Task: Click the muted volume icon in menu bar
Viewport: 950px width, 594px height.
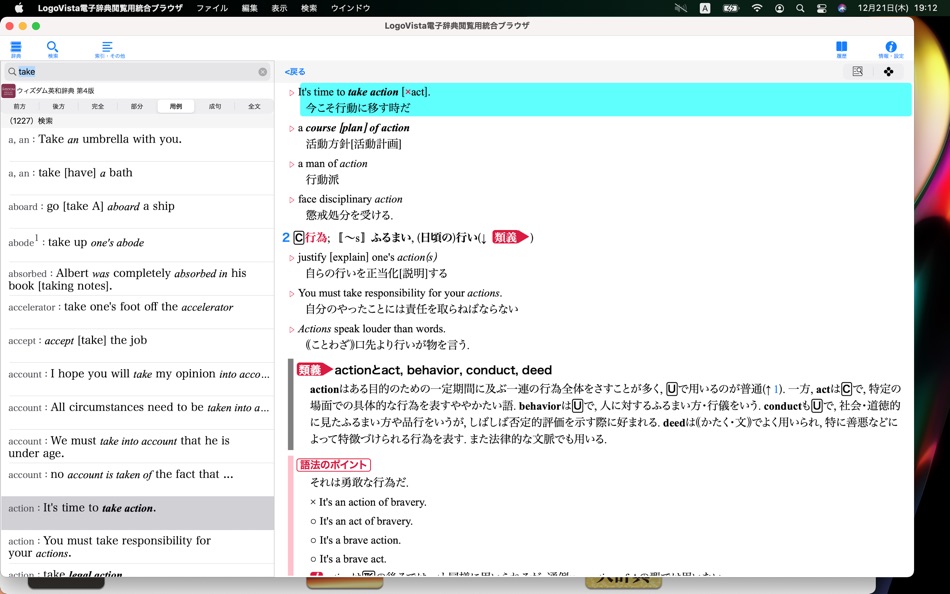Action: (x=681, y=8)
